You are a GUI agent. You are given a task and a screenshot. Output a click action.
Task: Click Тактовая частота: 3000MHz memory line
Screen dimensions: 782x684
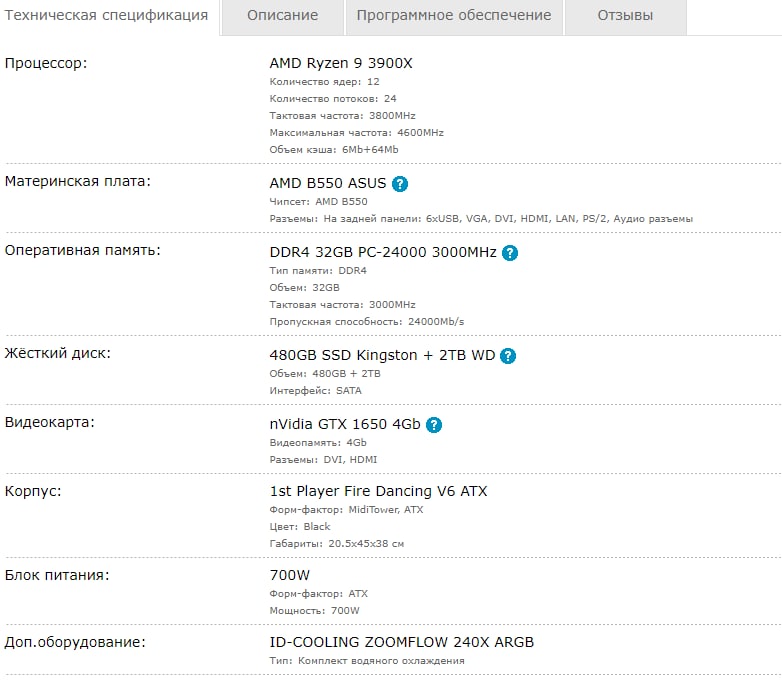[342, 305]
